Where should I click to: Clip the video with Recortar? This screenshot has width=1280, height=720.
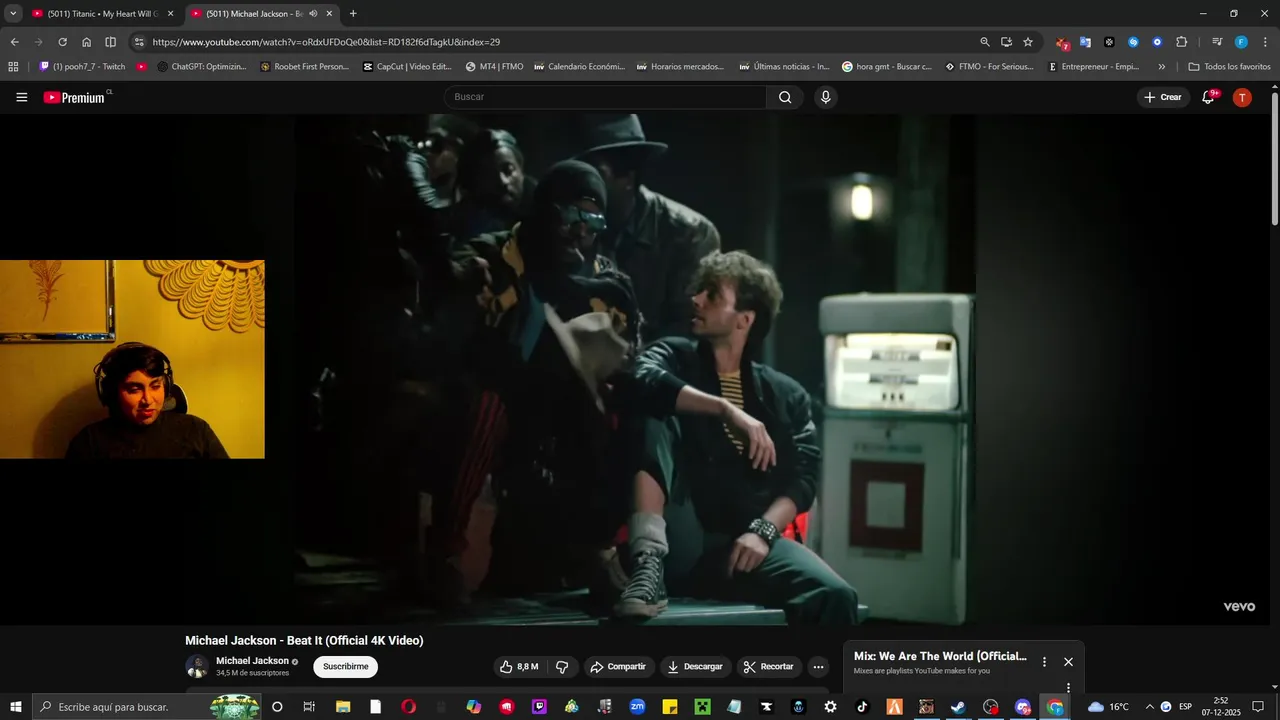click(769, 667)
